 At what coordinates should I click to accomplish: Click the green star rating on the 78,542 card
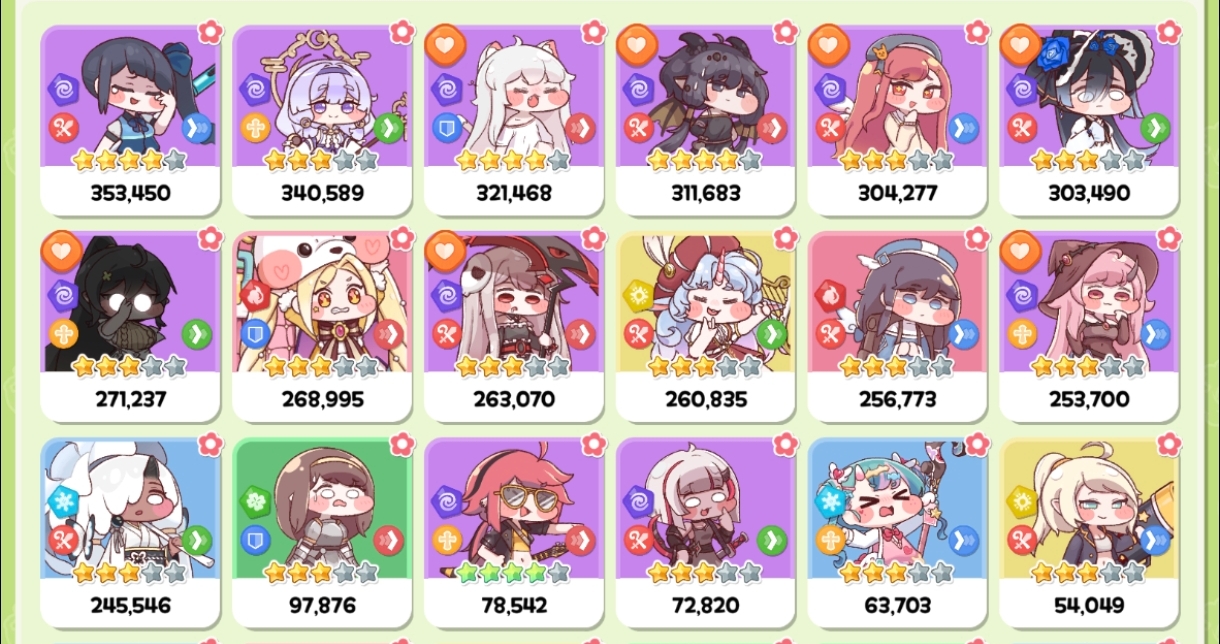(x=513, y=572)
